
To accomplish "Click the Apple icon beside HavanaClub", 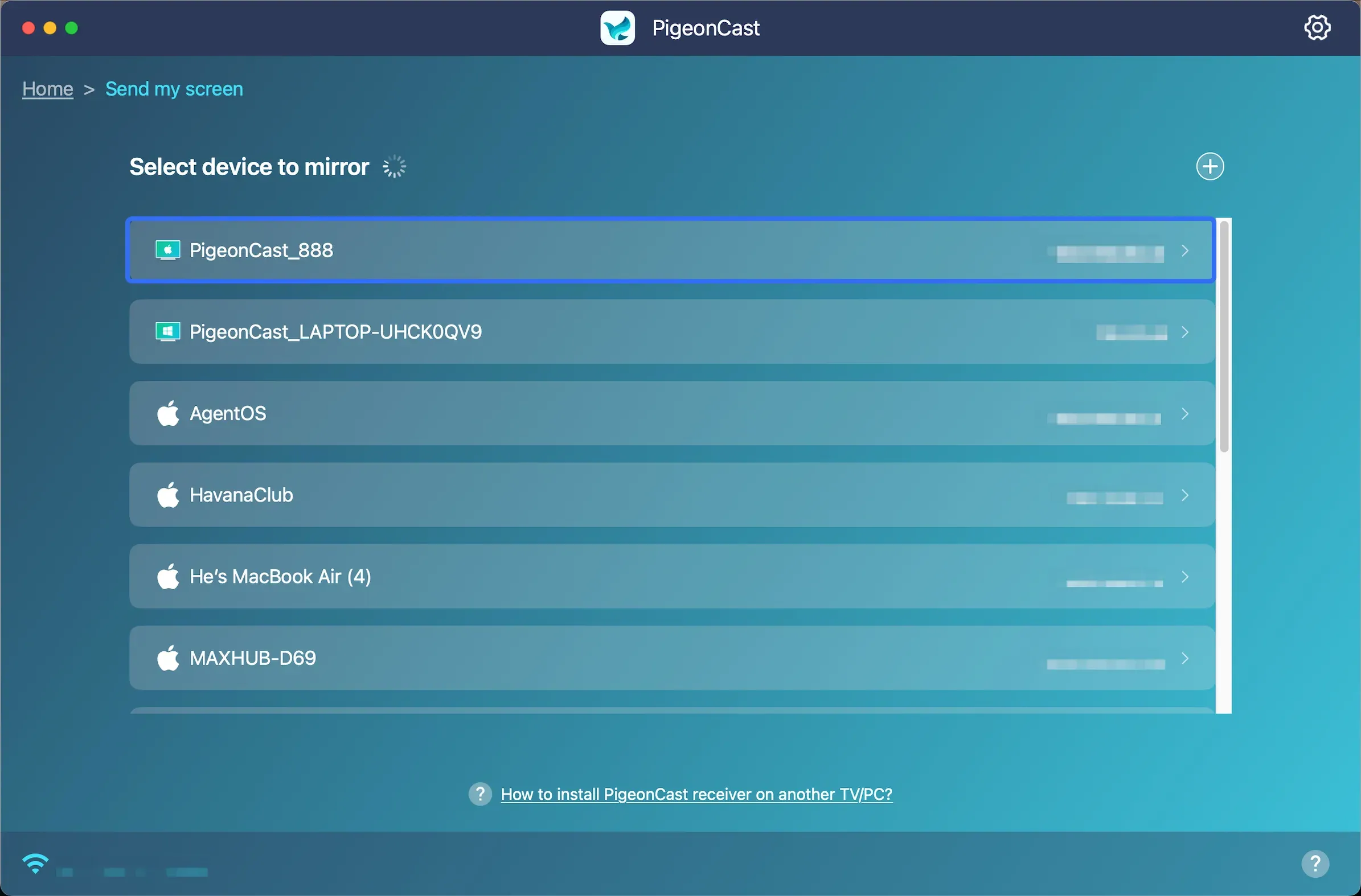I will point(168,495).
